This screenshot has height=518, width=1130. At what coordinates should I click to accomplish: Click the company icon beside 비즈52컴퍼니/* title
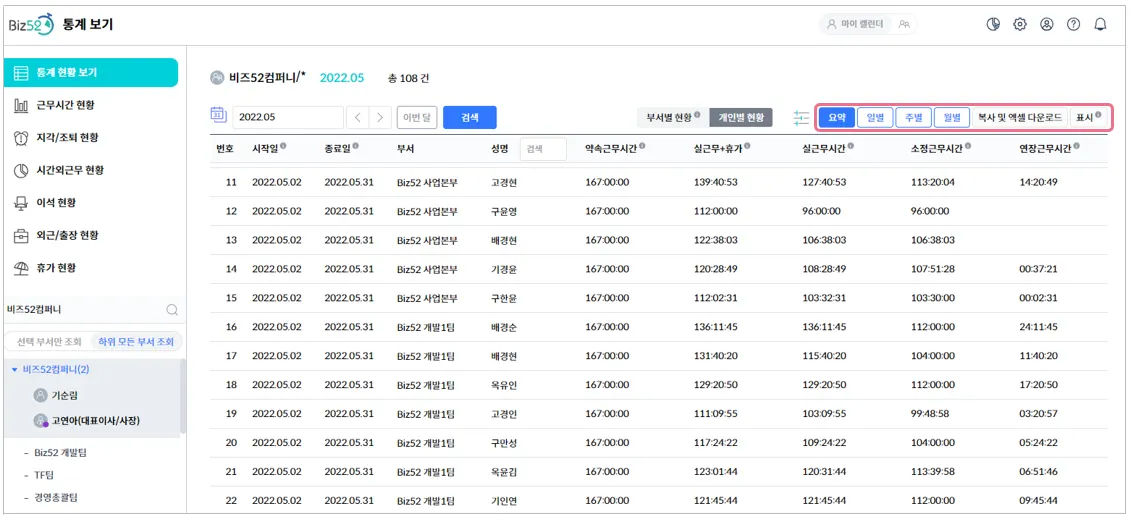pyautogui.click(x=217, y=78)
